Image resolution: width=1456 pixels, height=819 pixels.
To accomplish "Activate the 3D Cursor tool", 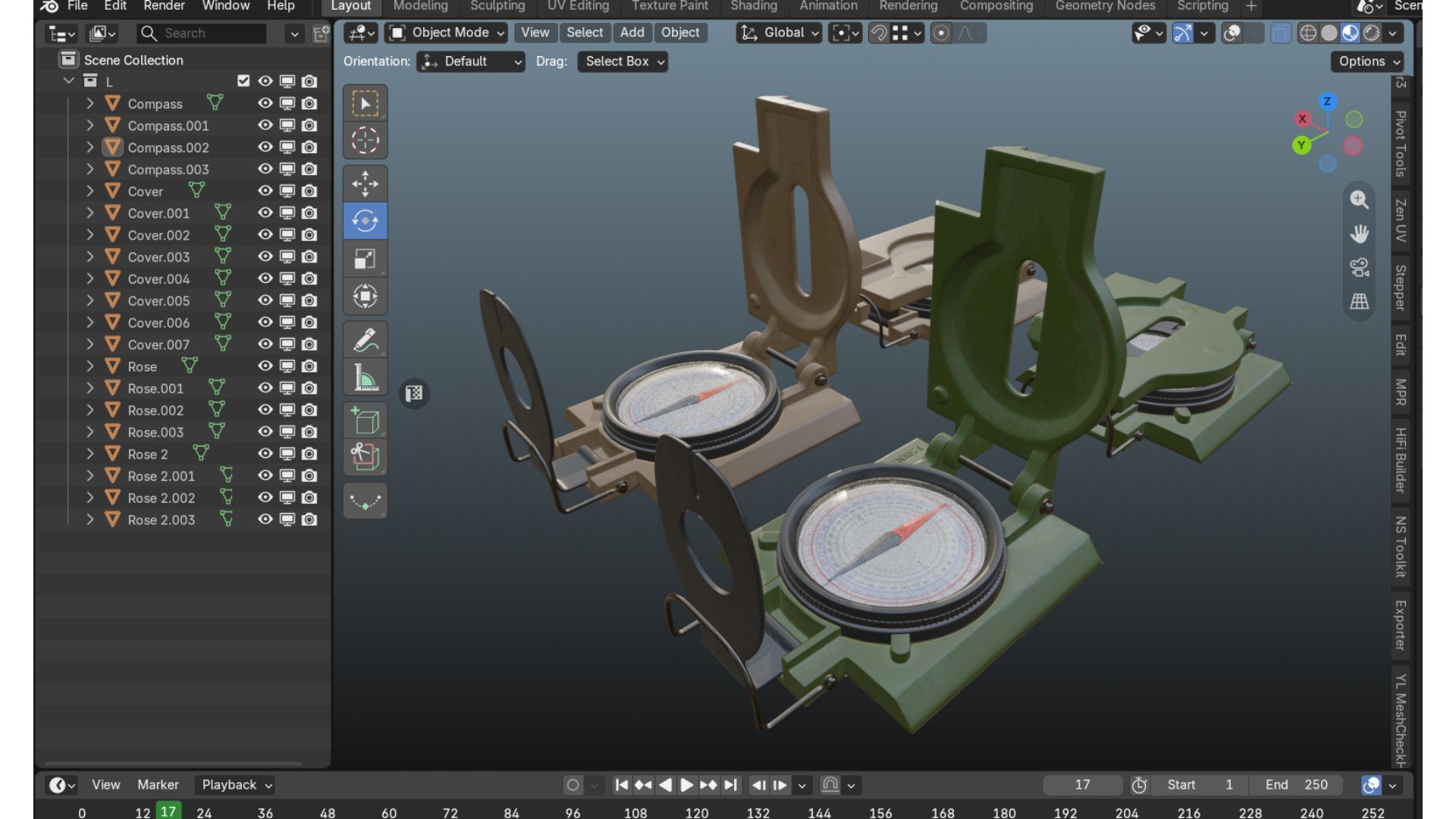I will point(365,140).
